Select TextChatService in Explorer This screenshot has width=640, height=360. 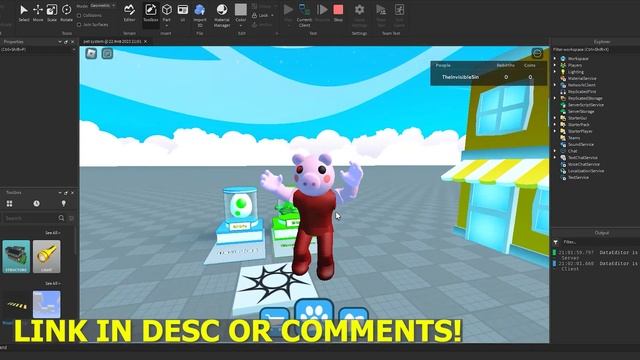pos(582,158)
